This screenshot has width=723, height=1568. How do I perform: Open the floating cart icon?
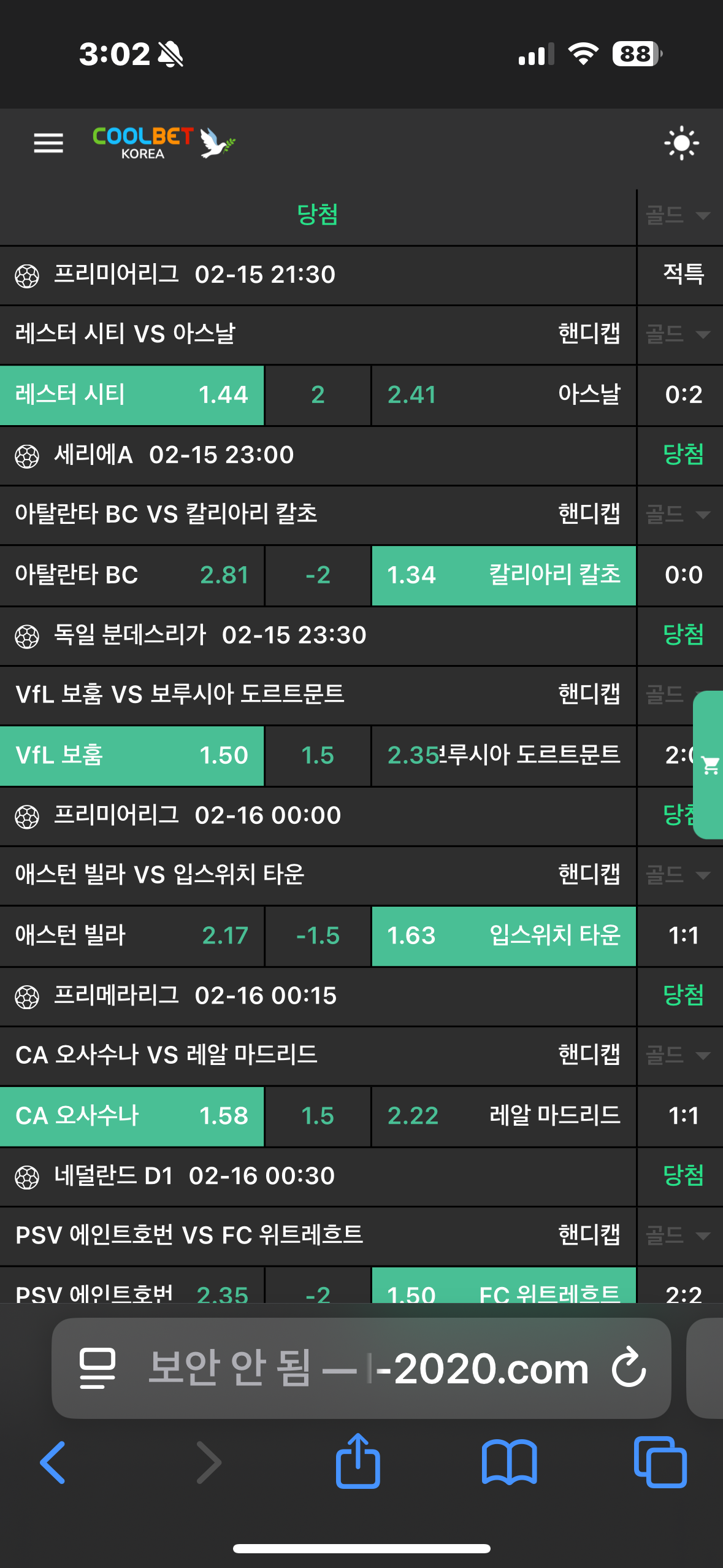click(710, 765)
